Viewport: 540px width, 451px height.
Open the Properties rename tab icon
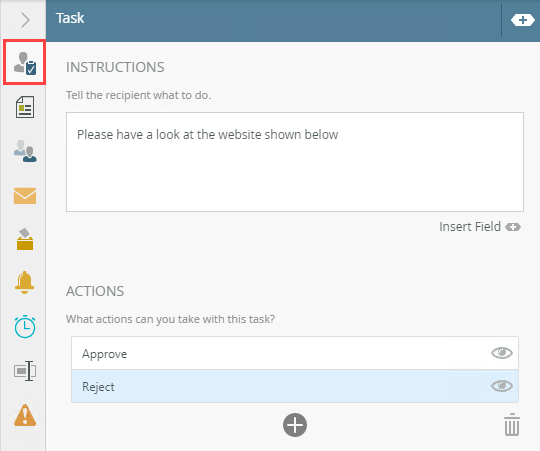(25, 371)
